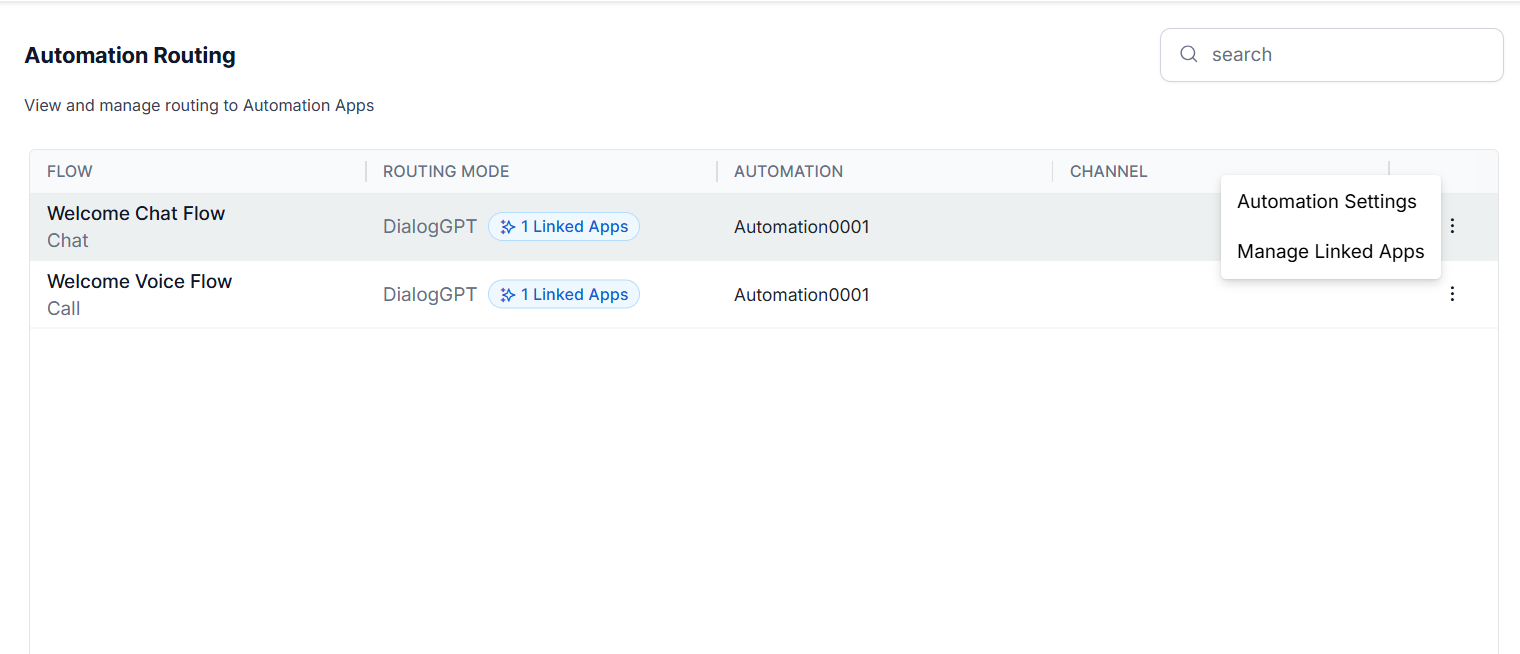Screen dimensions: 1520x654
Task: Open the Welcome Voice Flow three-dot menu
Action: point(1452,294)
